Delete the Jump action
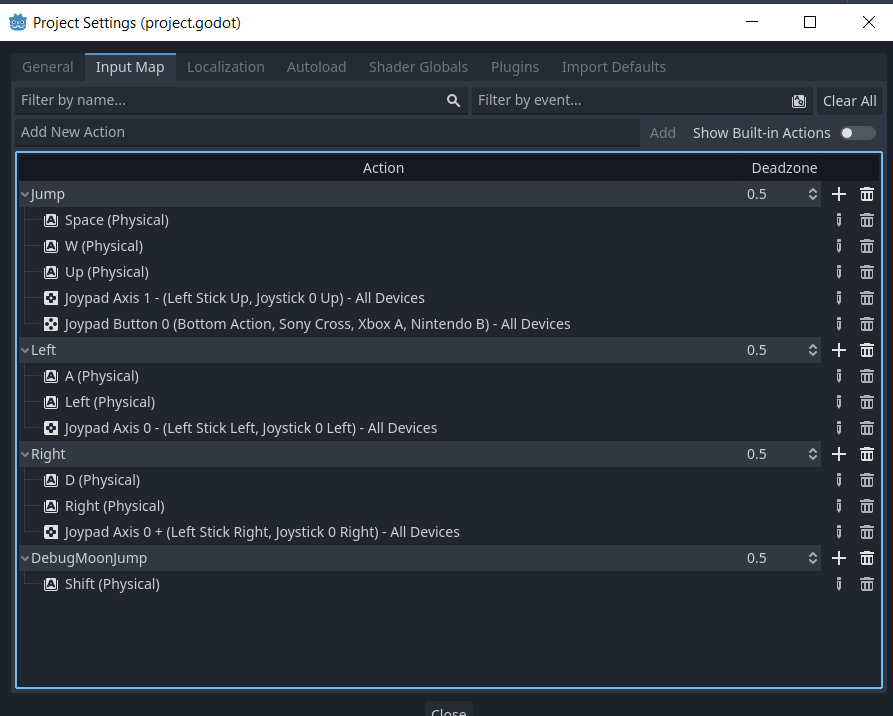Viewport: 893px width, 716px height. coord(867,194)
